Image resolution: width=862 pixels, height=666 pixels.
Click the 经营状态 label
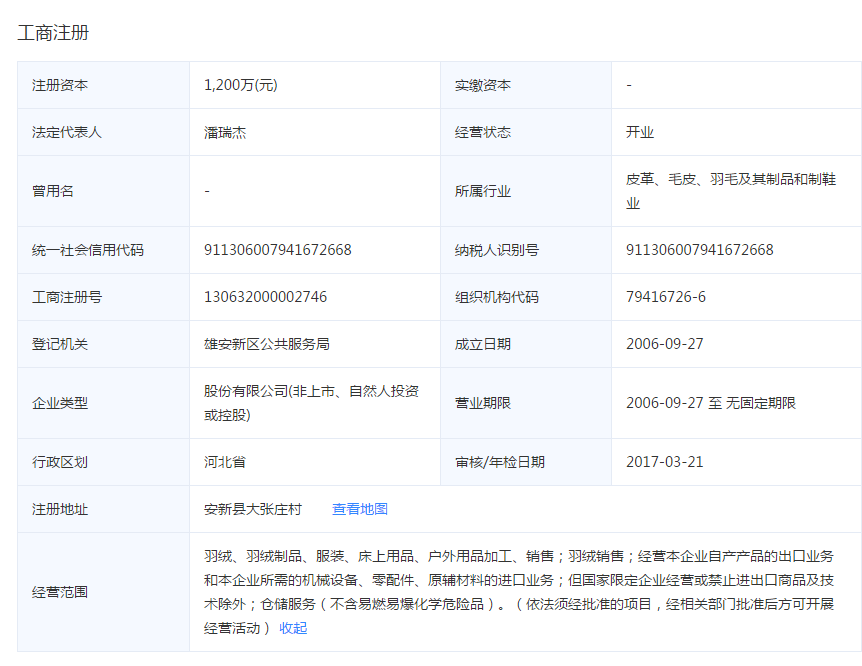pos(483,133)
